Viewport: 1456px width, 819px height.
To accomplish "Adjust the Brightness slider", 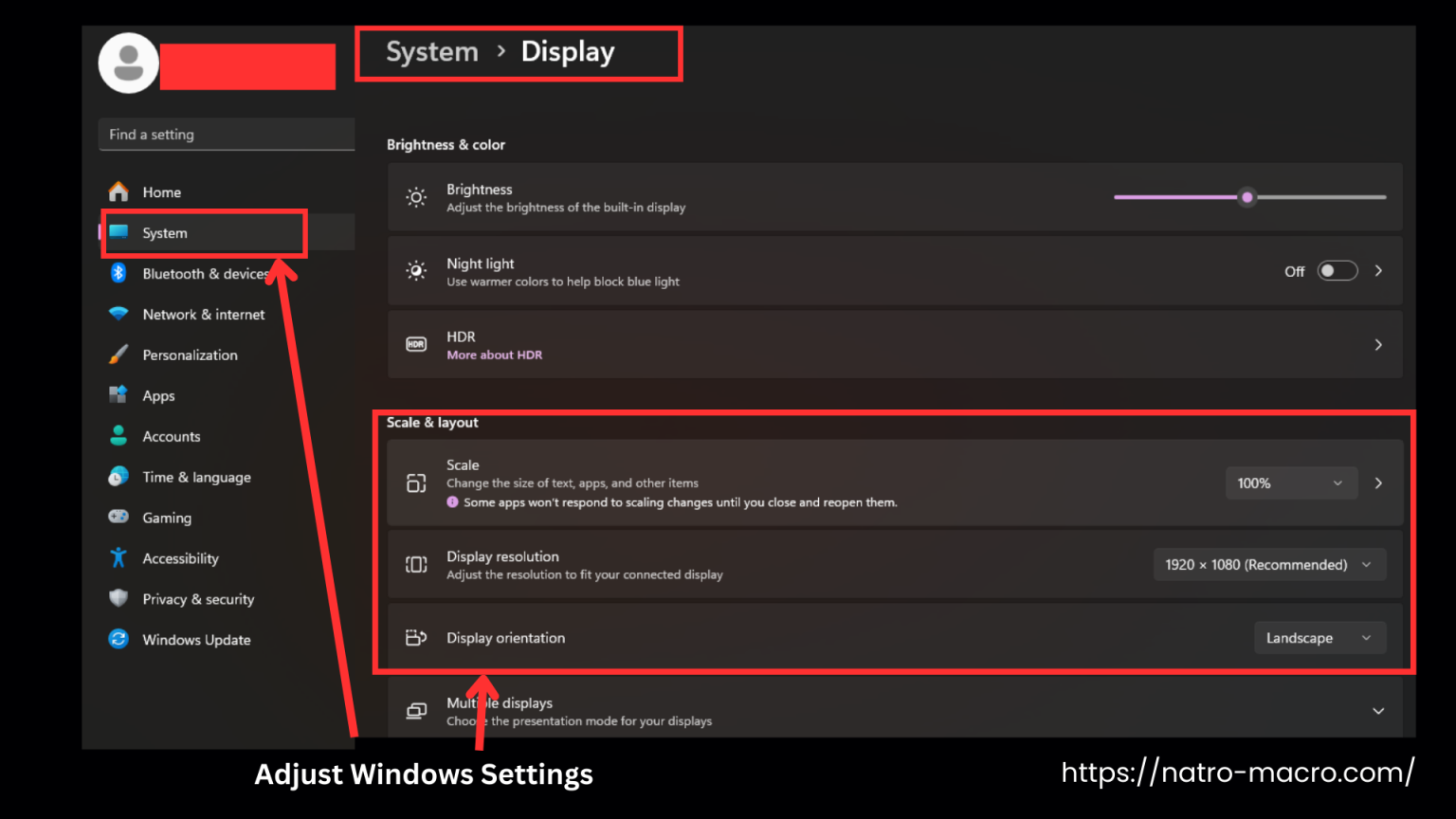I will (x=1247, y=196).
